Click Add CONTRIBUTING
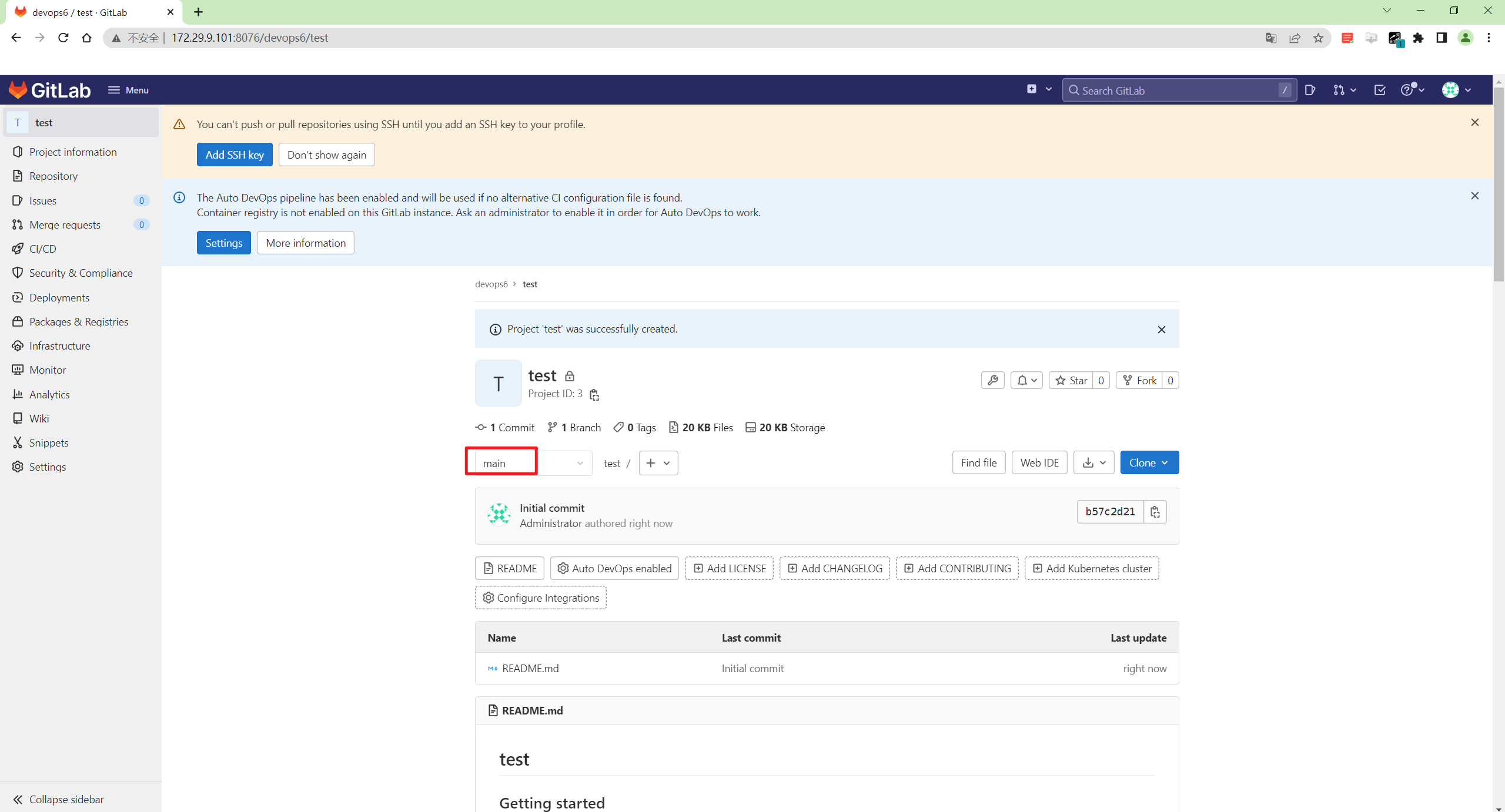 coord(956,568)
